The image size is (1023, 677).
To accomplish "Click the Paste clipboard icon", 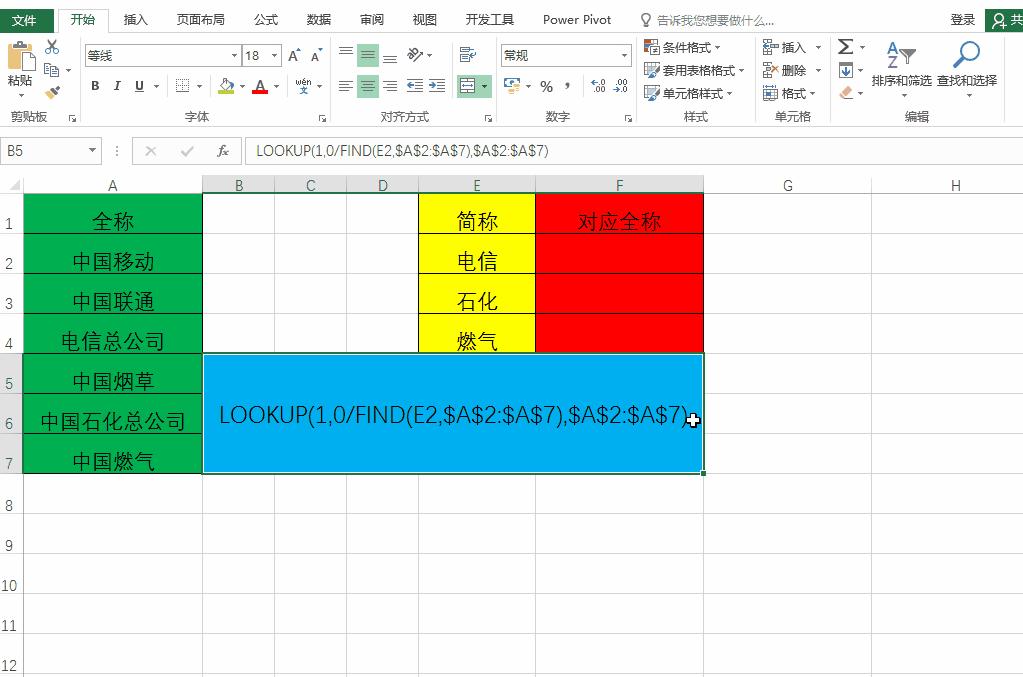I will [20, 56].
